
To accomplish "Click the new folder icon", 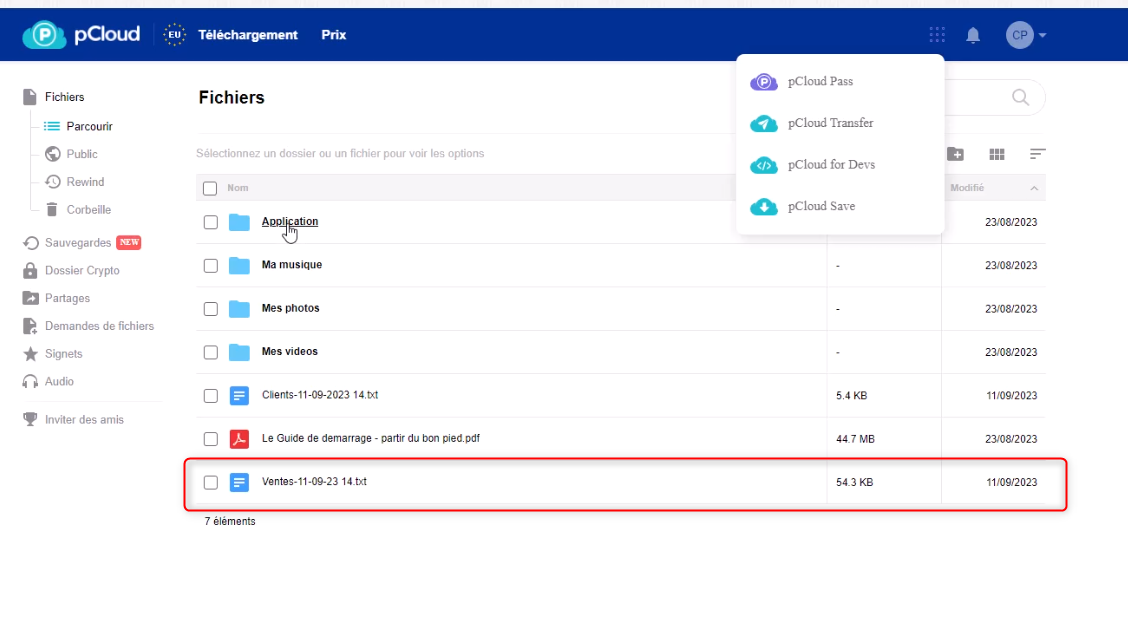I will tap(955, 154).
